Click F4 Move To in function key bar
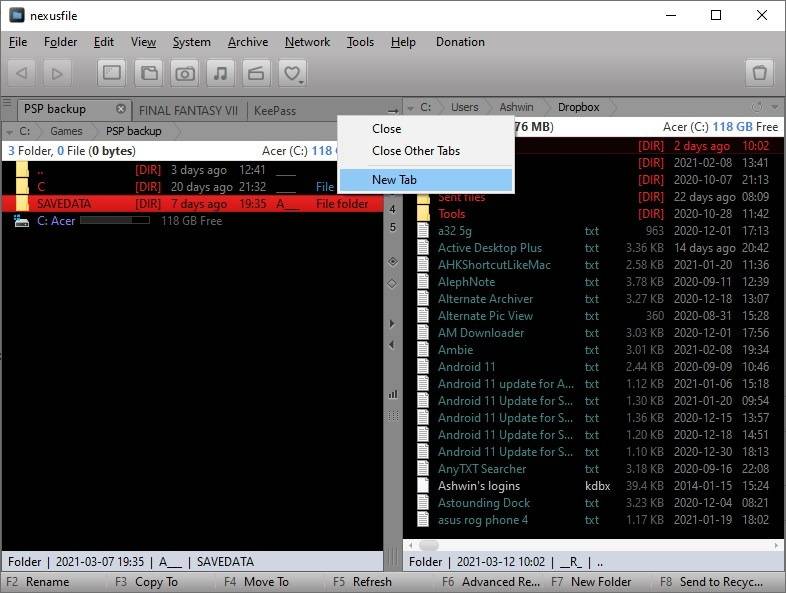Screen dimensions: 786x593 tap(256, 582)
